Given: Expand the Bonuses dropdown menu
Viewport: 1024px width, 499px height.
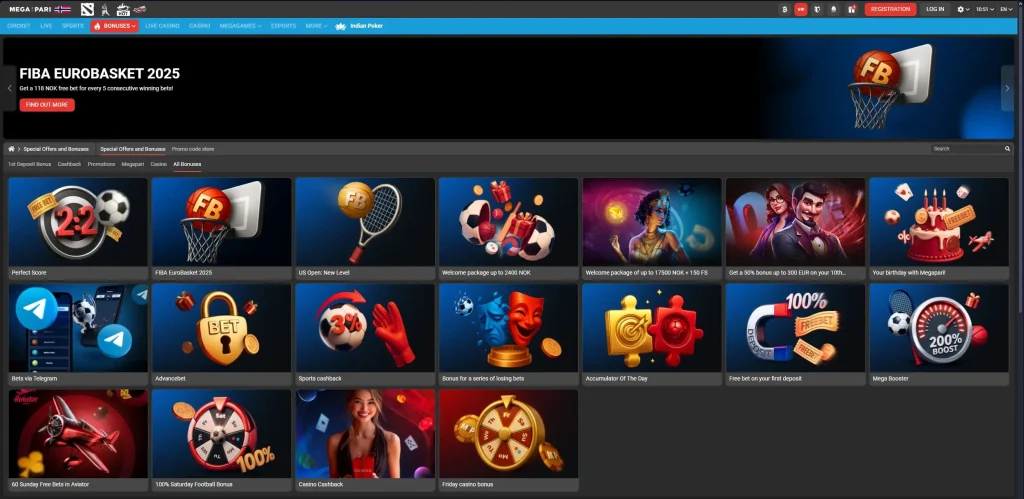Looking at the screenshot, I should coord(115,25).
